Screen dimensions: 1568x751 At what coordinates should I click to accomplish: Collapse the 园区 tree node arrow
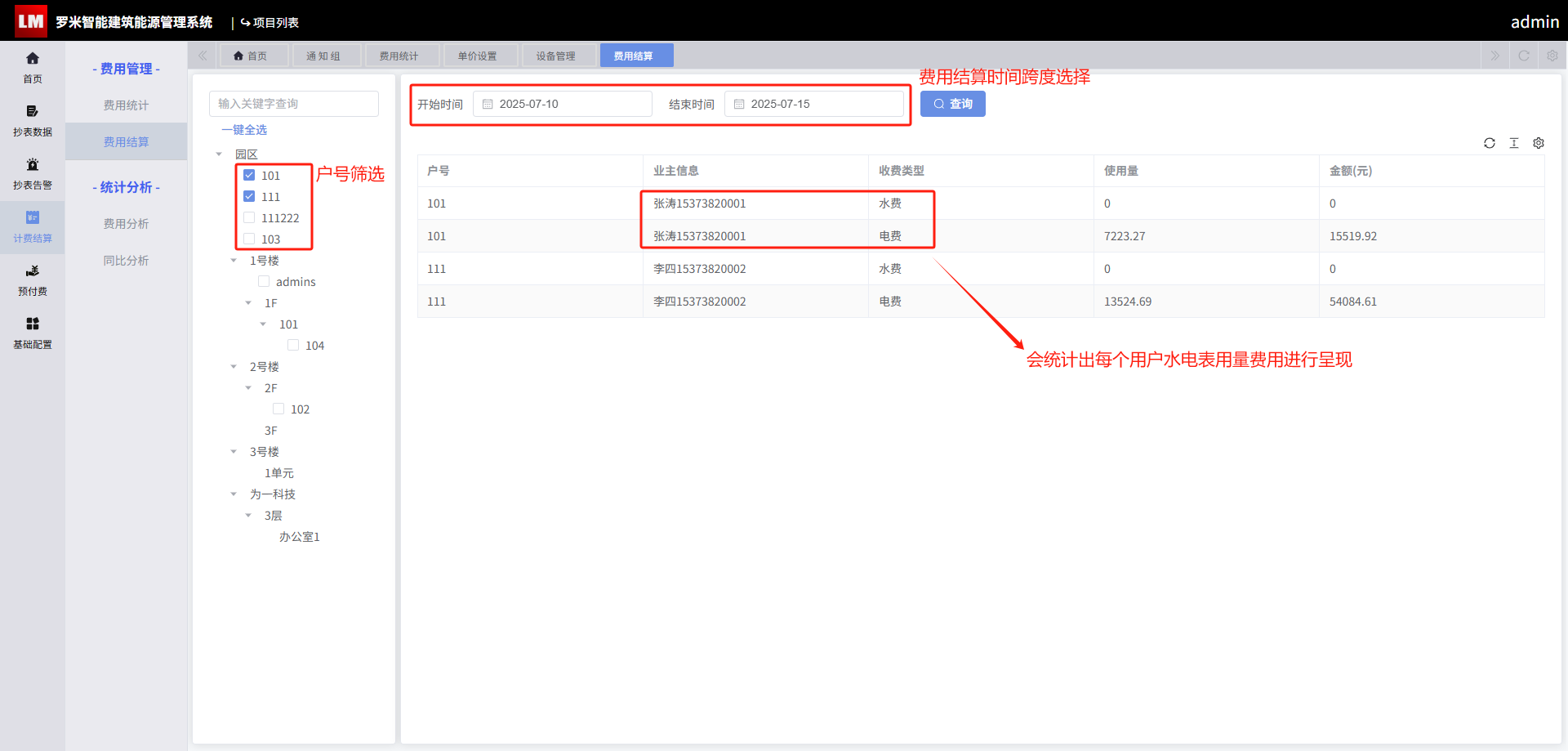coord(219,154)
